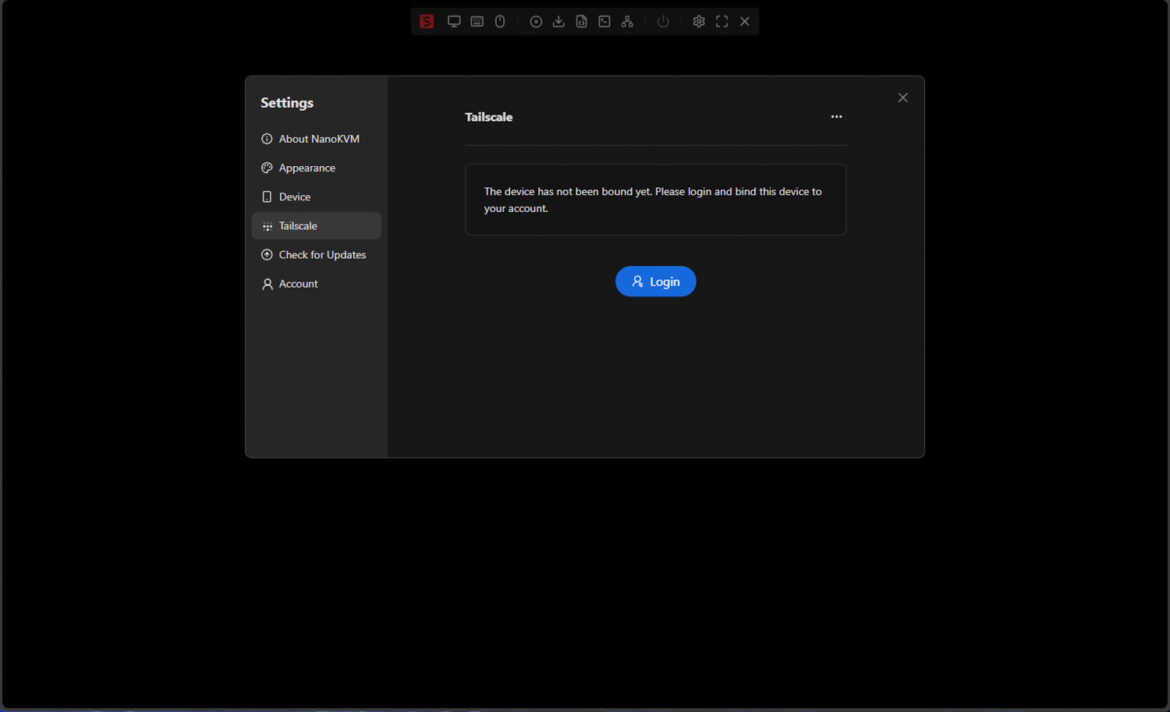The image size is (1170, 712).
Task: Click the power button icon
Action: 663,22
